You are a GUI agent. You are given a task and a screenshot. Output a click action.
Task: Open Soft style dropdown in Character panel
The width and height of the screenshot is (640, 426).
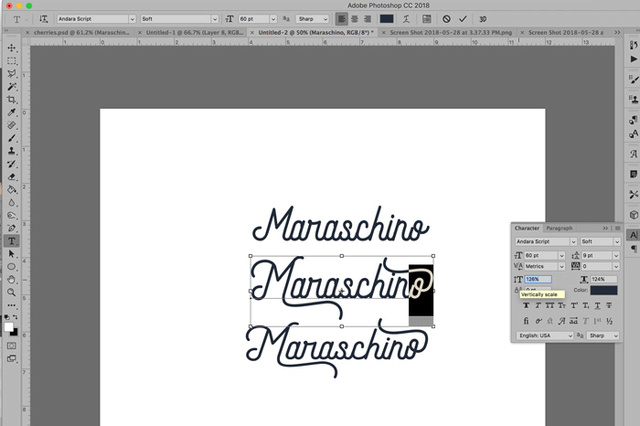pos(617,242)
